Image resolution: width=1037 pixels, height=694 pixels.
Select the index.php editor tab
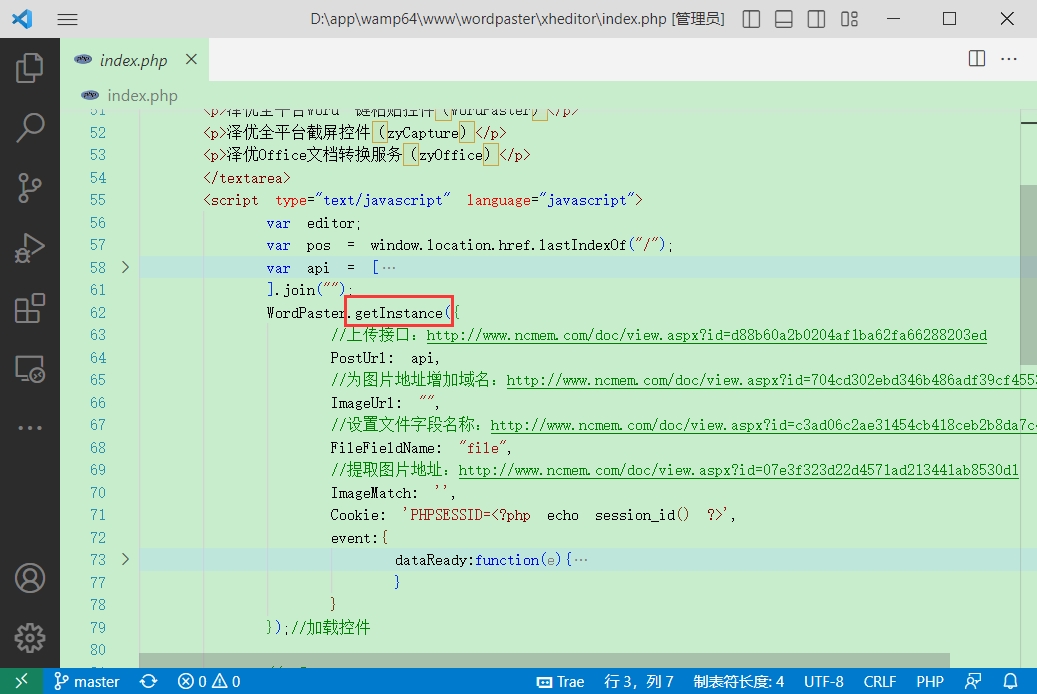click(133, 60)
